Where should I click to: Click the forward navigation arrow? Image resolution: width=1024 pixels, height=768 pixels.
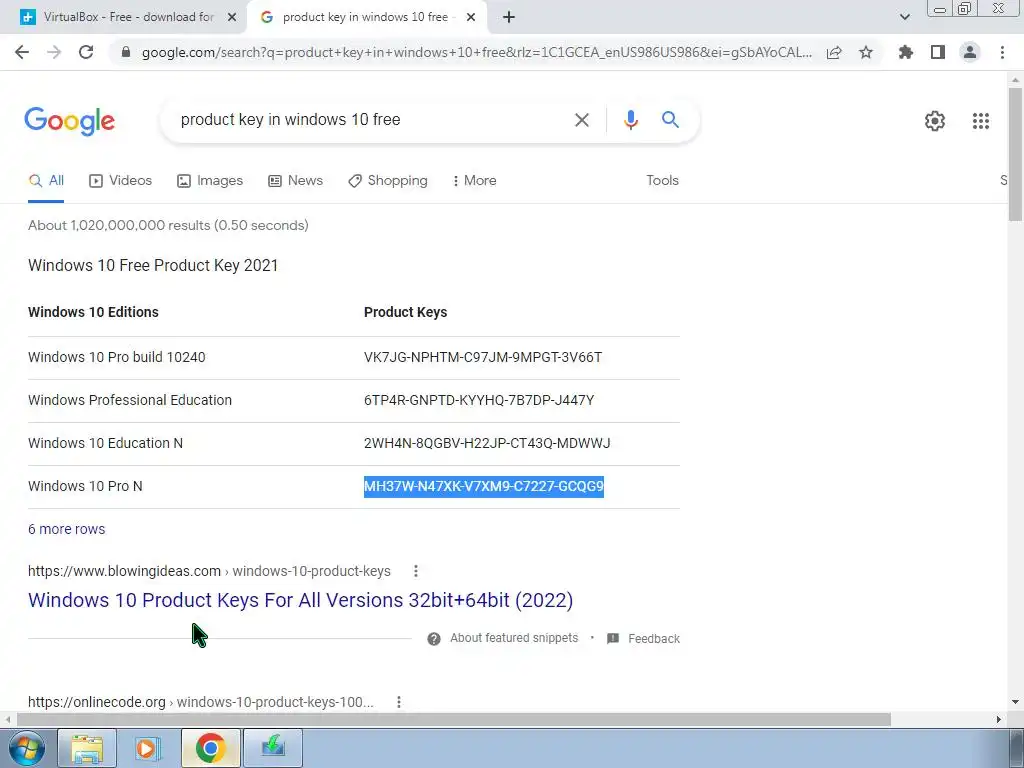(x=54, y=52)
